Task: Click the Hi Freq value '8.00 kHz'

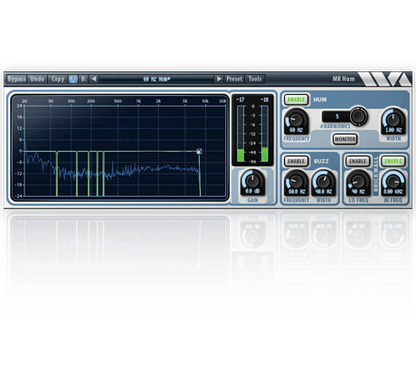Action: (393, 192)
